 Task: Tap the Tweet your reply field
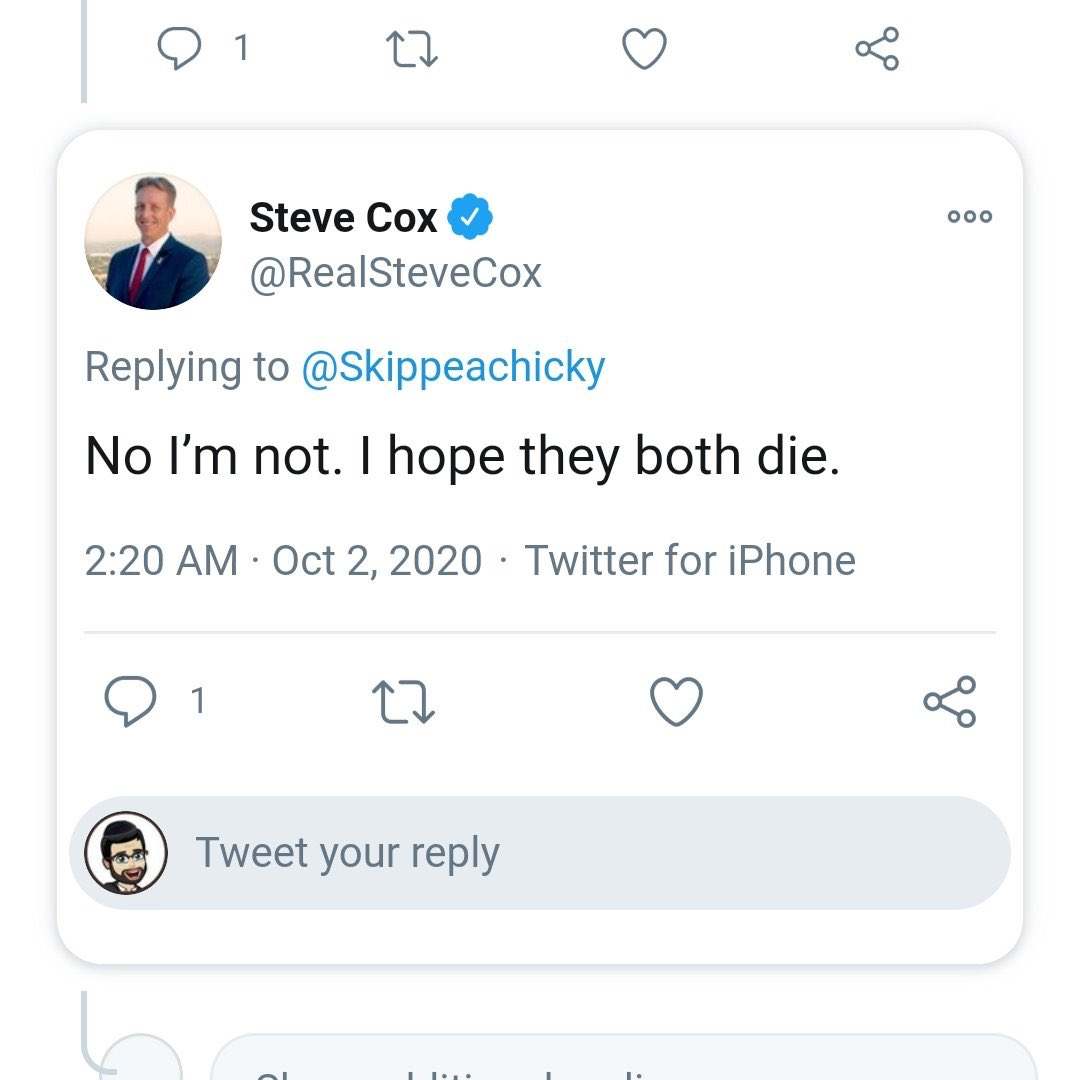pos(539,853)
